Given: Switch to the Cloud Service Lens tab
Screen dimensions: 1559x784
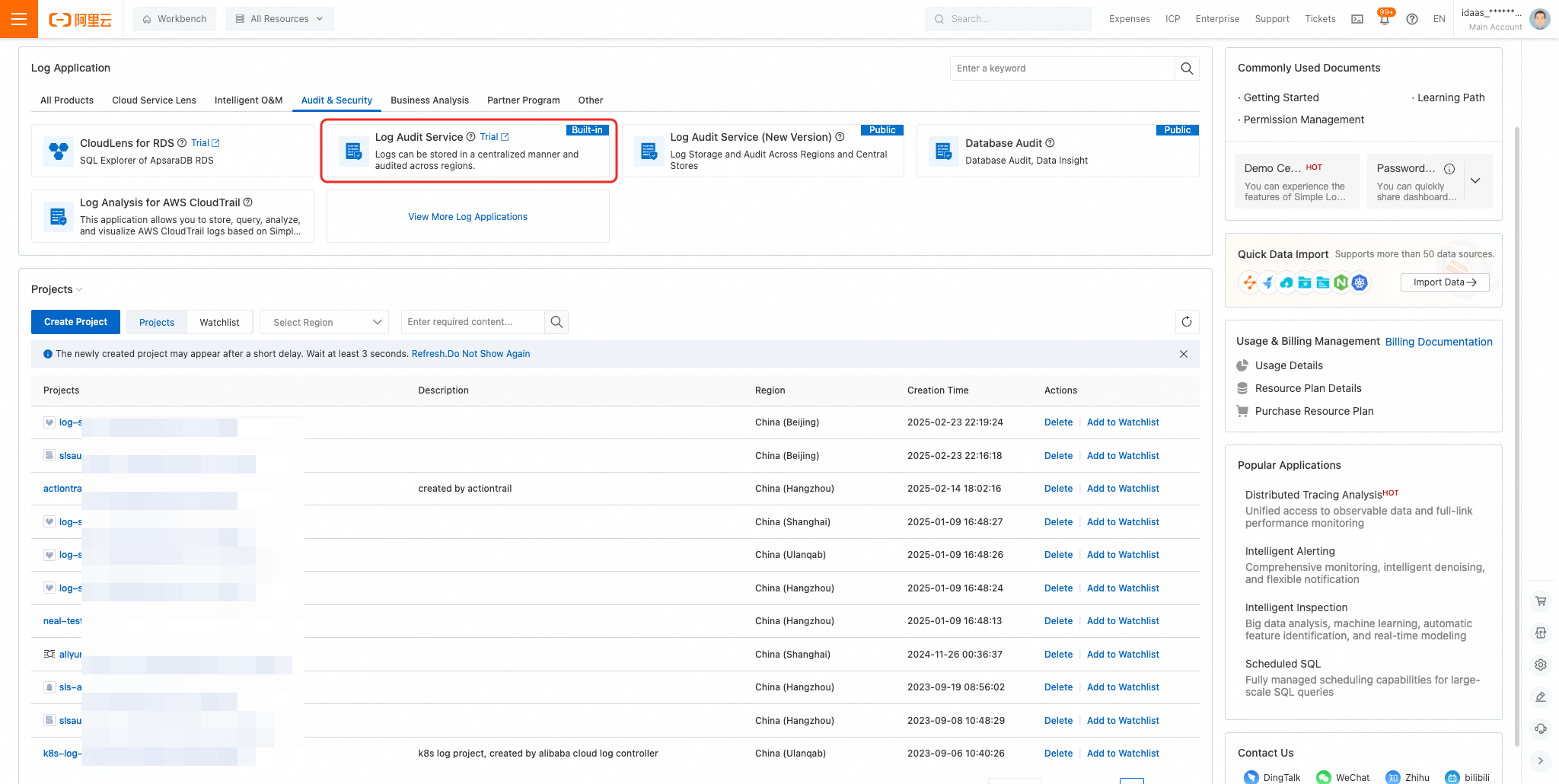Looking at the screenshot, I should [154, 100].
